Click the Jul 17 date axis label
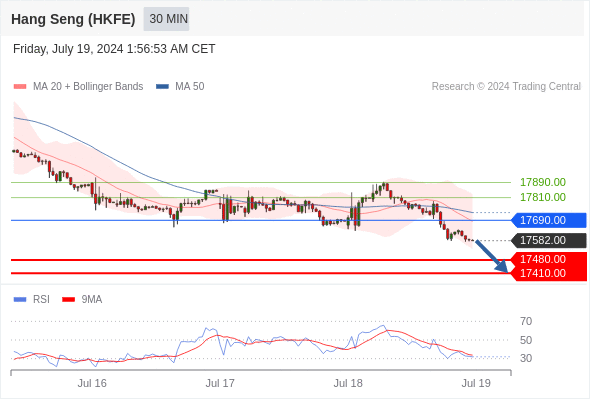The width and height of the screenshot is (590, 400). pyautogui.click(x=220, y=383)
